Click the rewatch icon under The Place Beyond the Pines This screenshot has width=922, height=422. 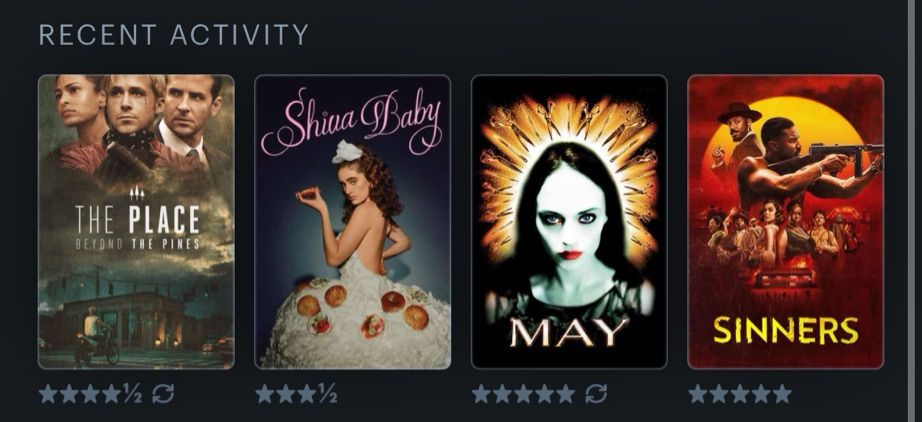(x=163, y=394)
